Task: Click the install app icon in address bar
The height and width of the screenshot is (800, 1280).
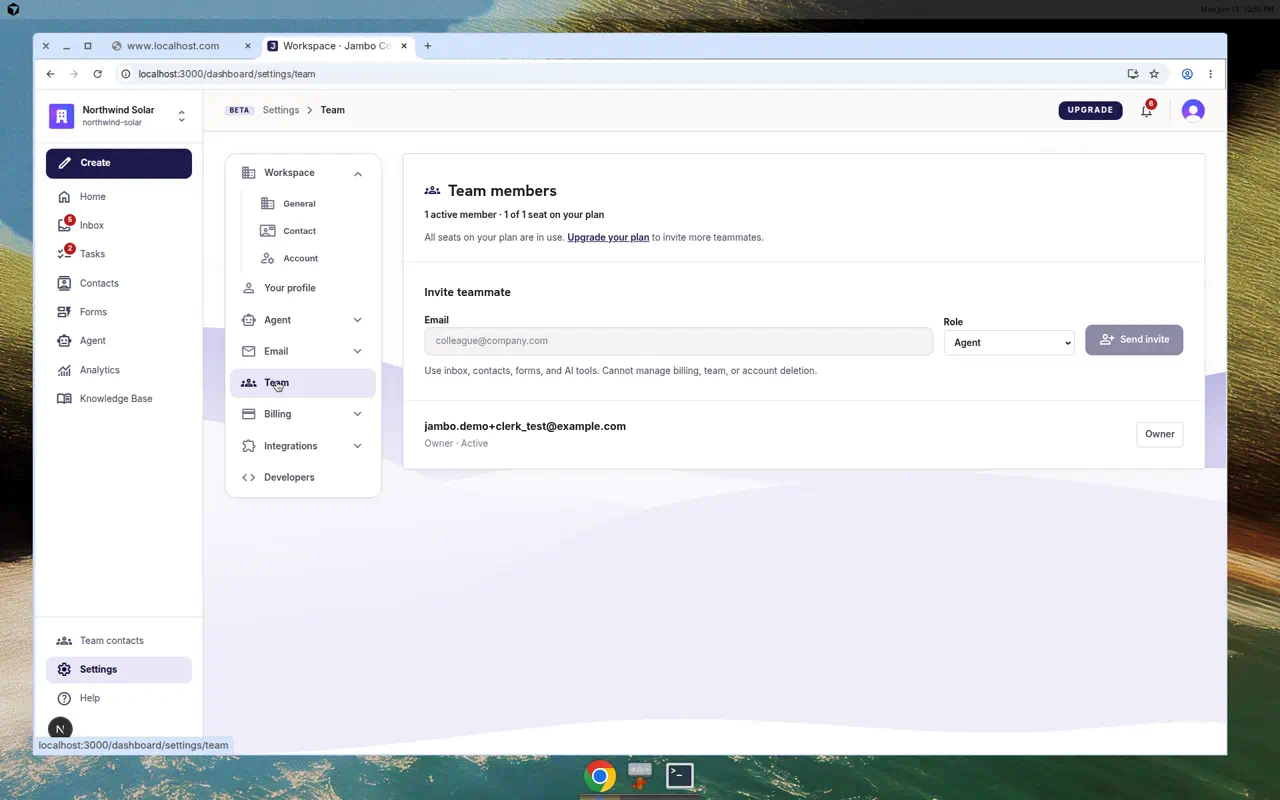Action: 1132,74
